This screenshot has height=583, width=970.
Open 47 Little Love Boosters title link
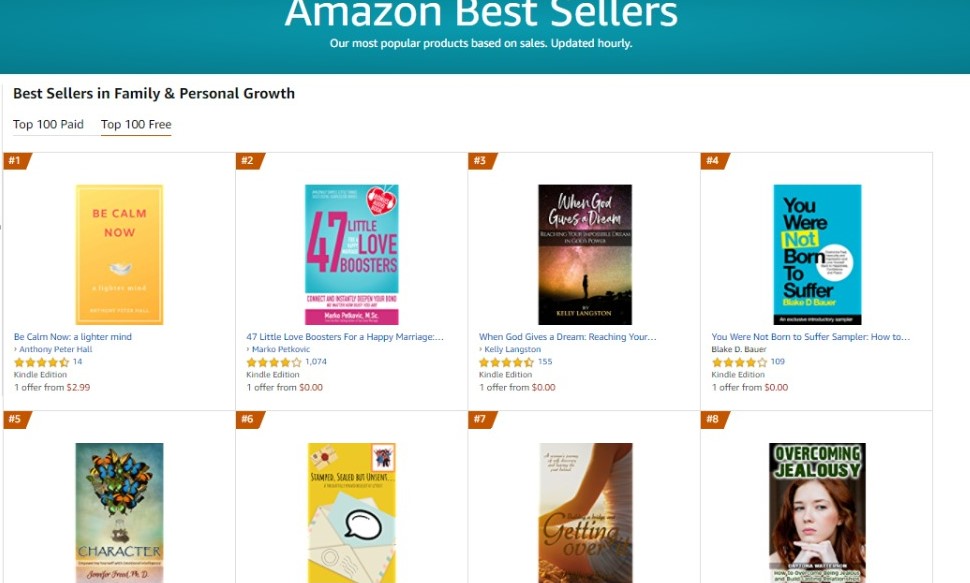345,337
